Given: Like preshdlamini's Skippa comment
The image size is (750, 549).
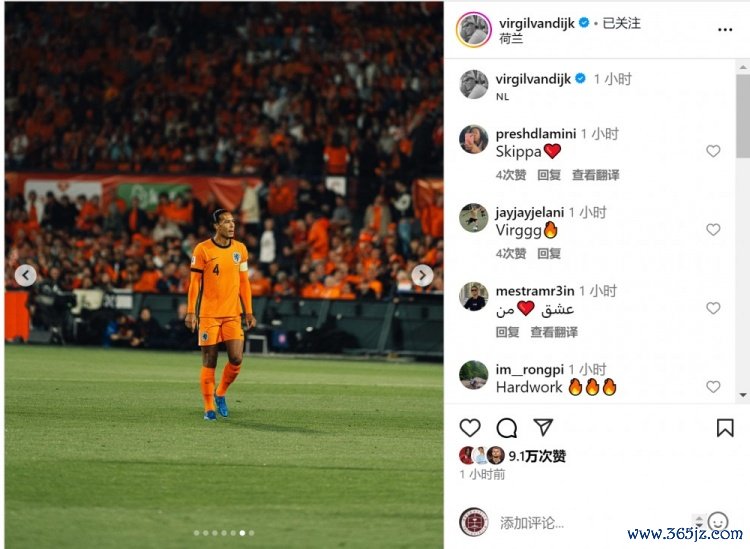Looking at the screenshot, I should tap(713, 151).
